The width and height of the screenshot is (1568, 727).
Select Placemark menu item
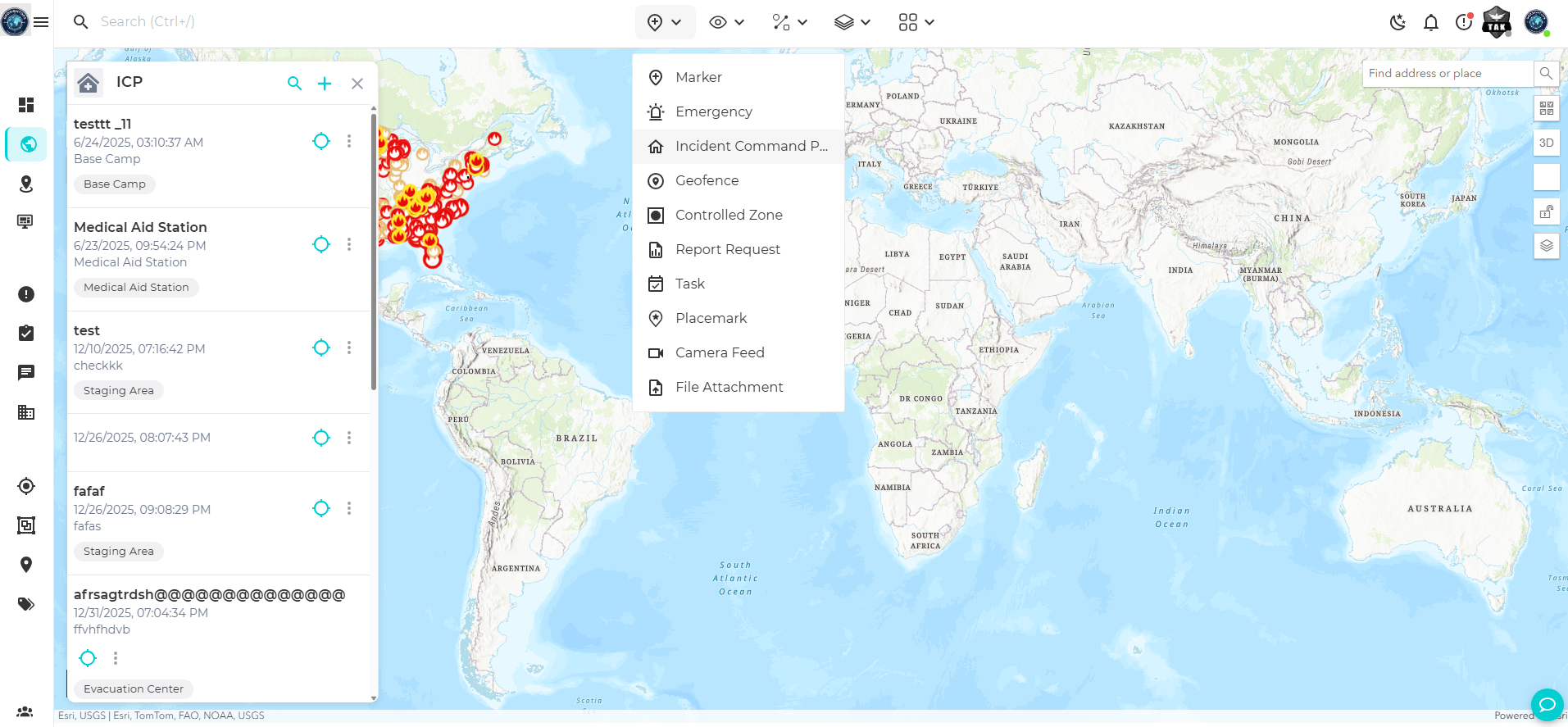[739, 318]
